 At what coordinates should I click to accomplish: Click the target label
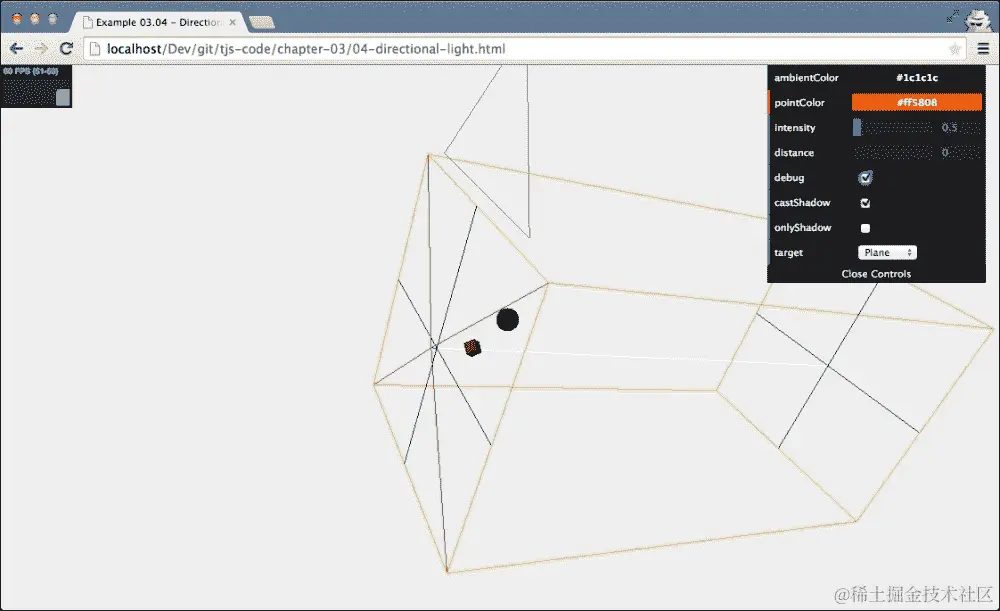tap(788, 253)
